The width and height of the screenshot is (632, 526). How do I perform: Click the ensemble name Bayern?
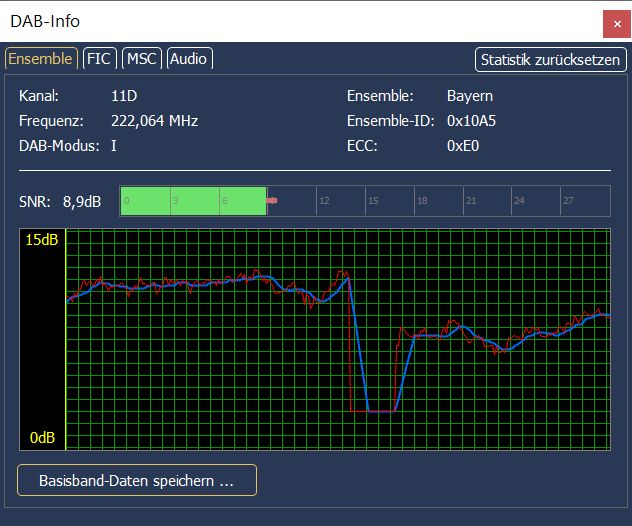point(469,97)
